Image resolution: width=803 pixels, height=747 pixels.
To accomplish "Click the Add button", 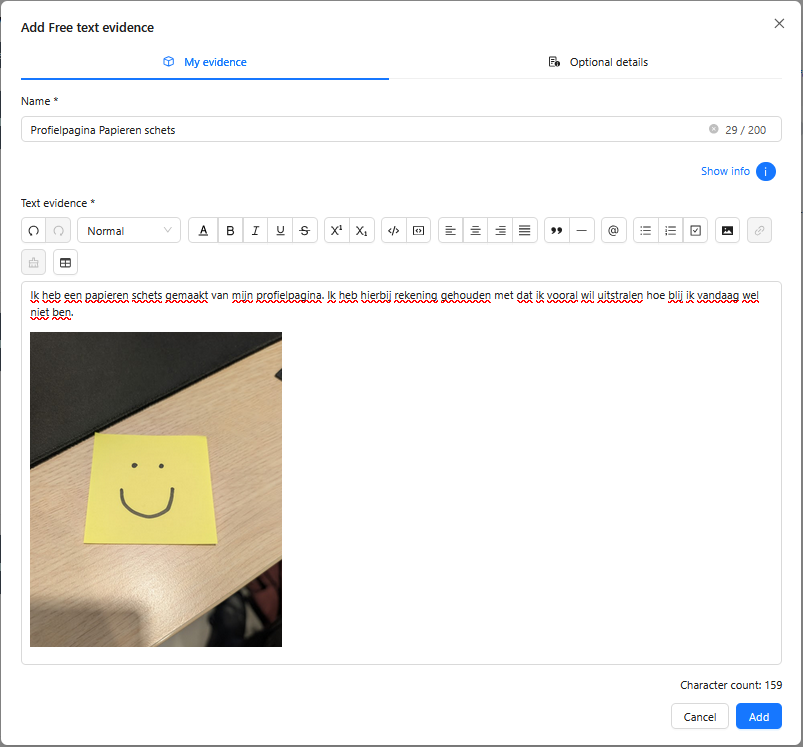I will coord(758,716).
